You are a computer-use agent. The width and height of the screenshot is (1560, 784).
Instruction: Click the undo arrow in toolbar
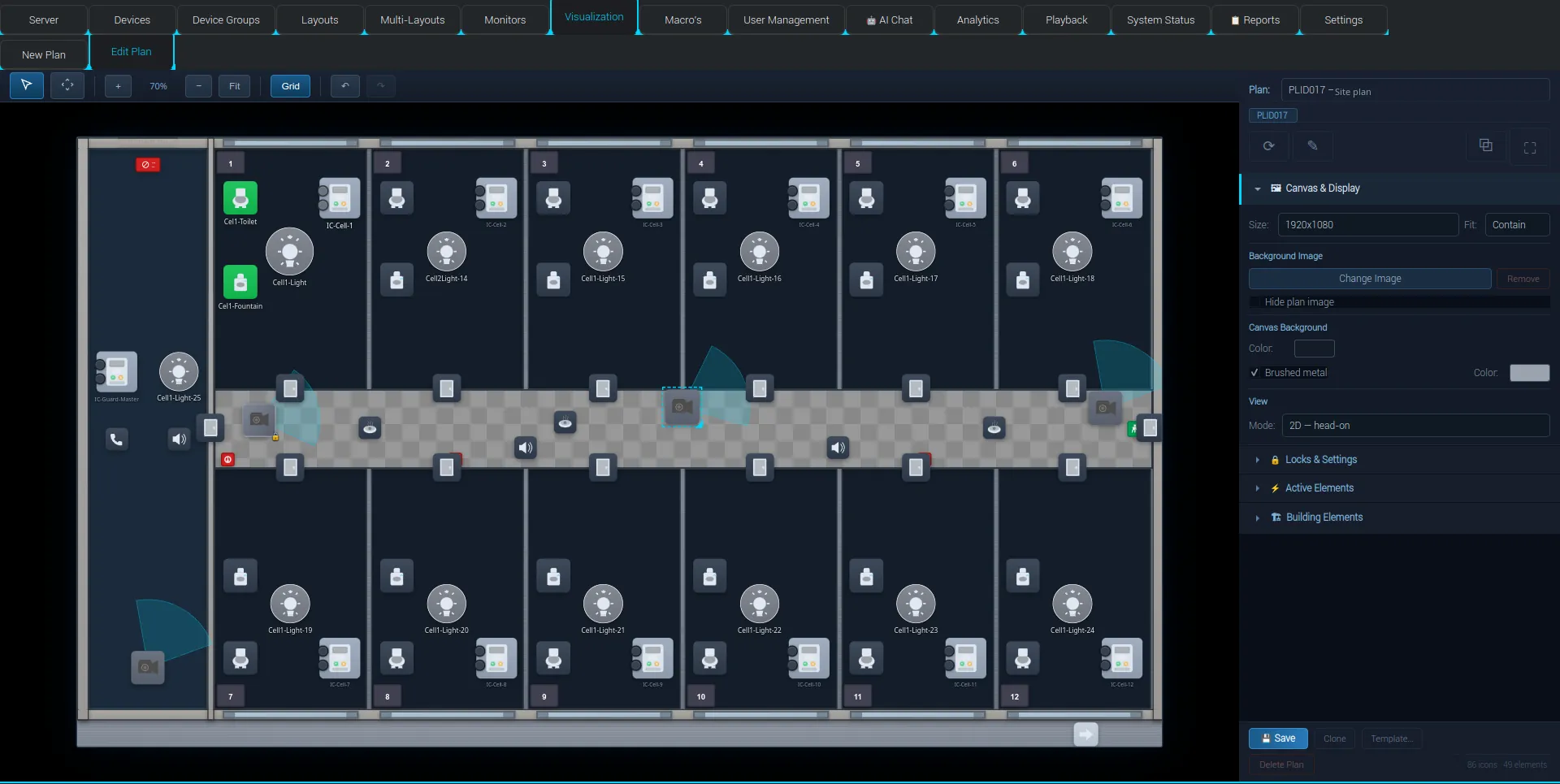tap(345, 85)
